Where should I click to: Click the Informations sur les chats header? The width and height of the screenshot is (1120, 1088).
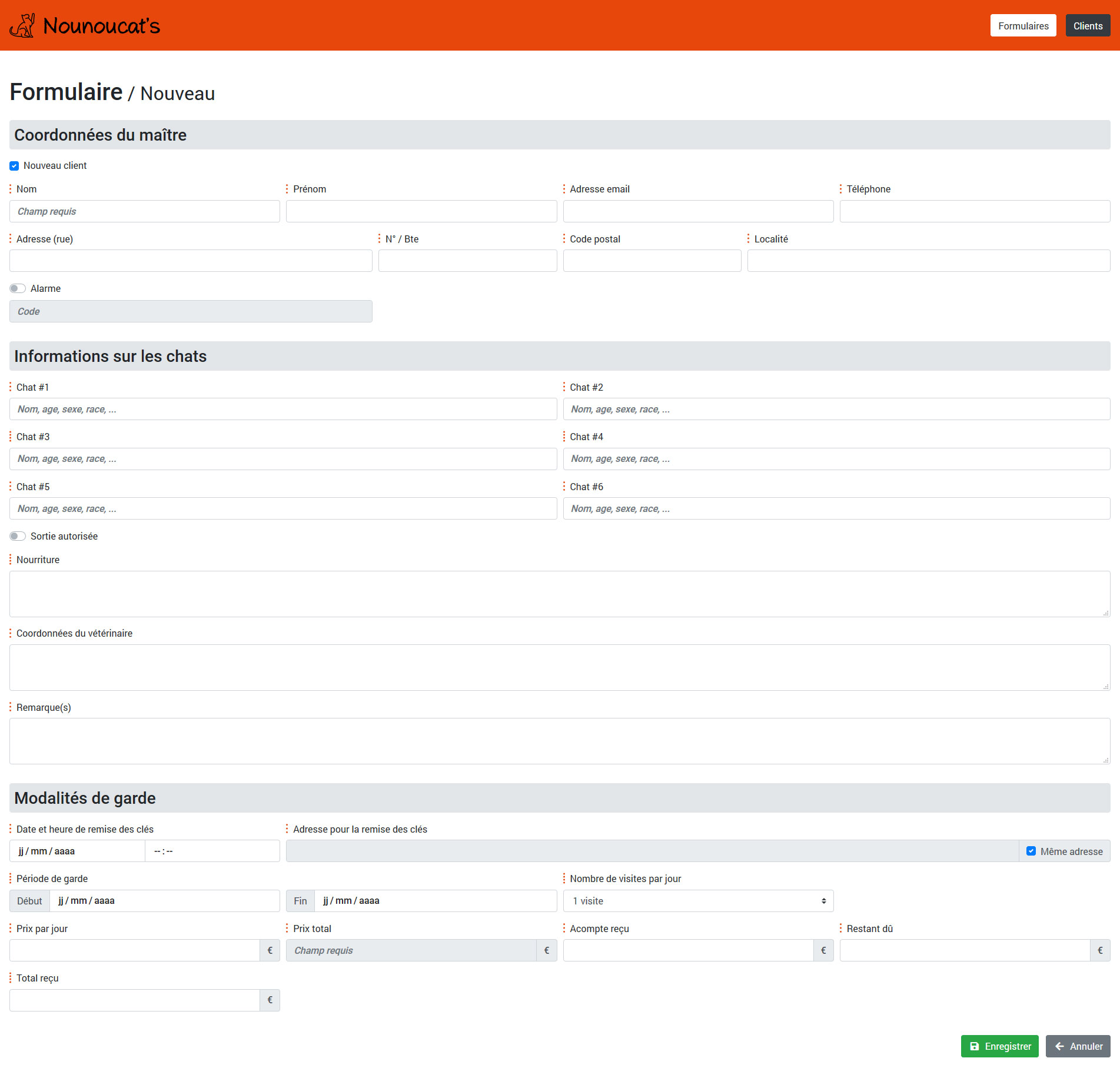coord(560,356)
